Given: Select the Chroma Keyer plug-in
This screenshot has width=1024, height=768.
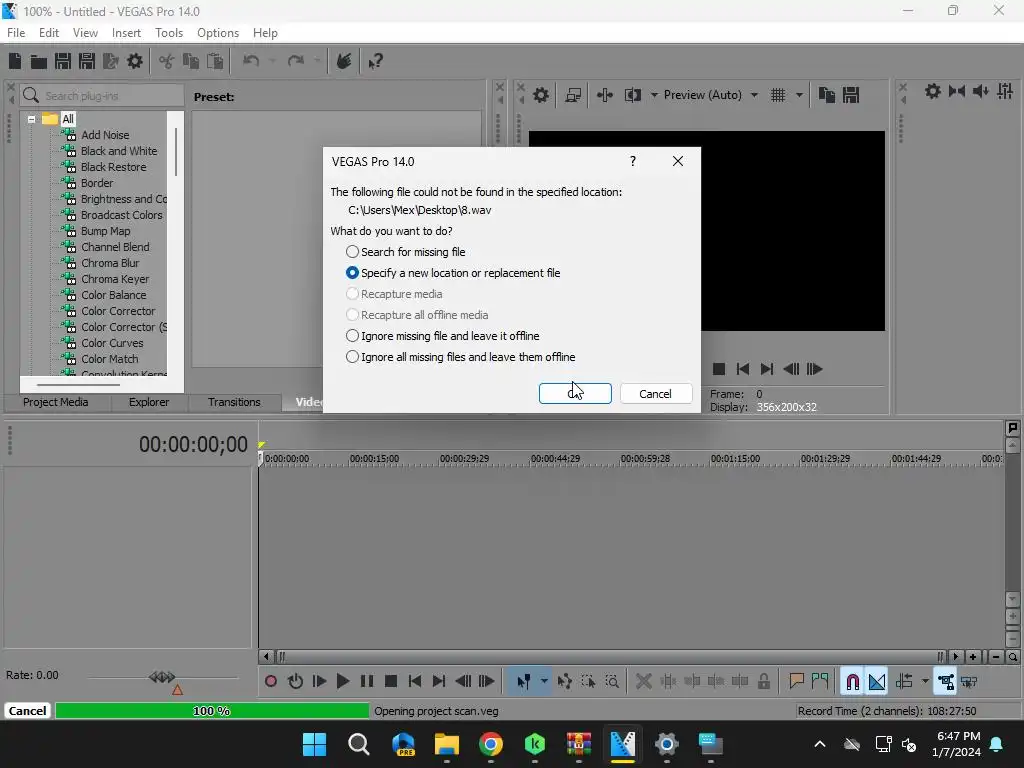Looking at the screenshot, I should click(115, 279).
